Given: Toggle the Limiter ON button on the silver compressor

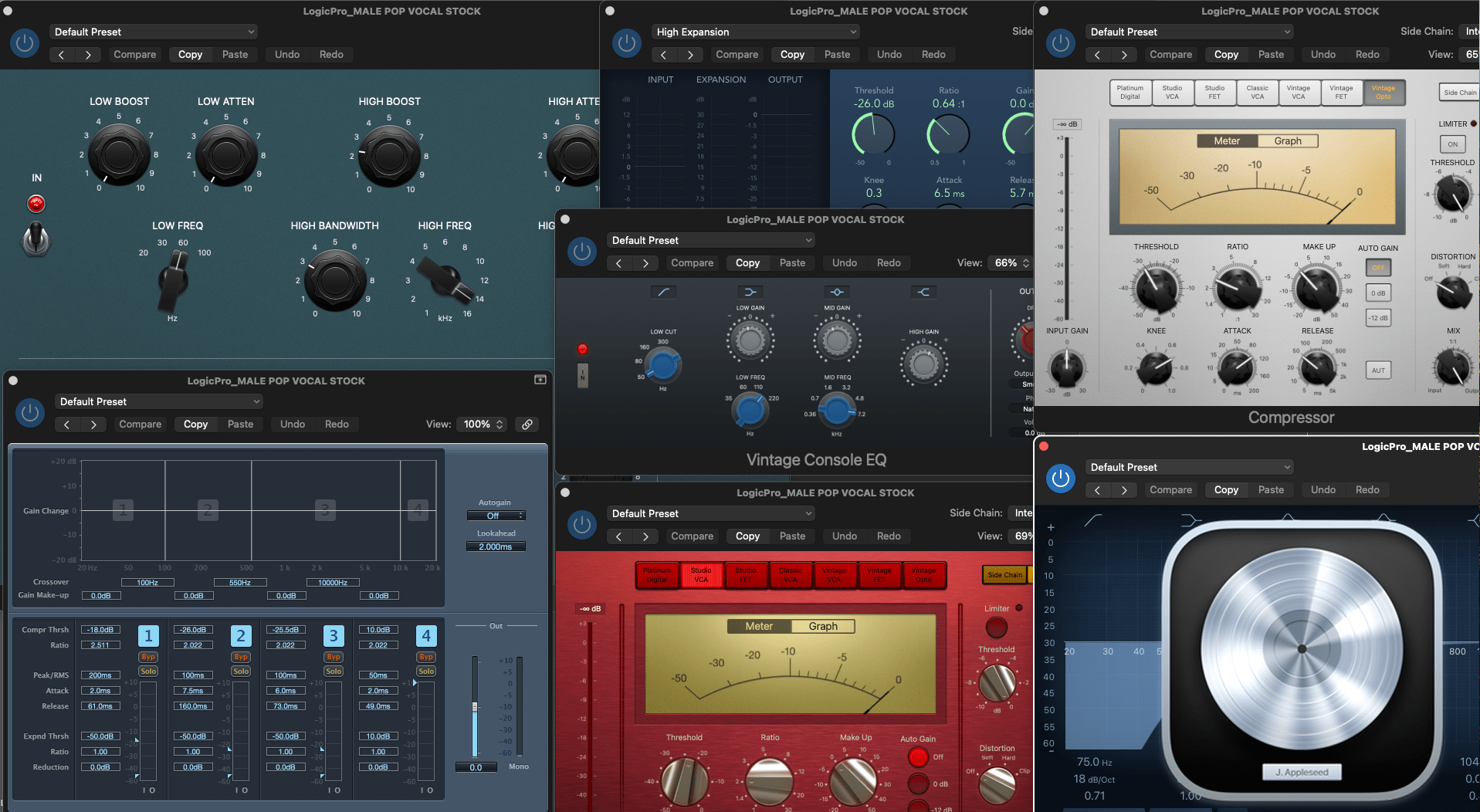Looking at the screenshot, I should [1452, 144].
